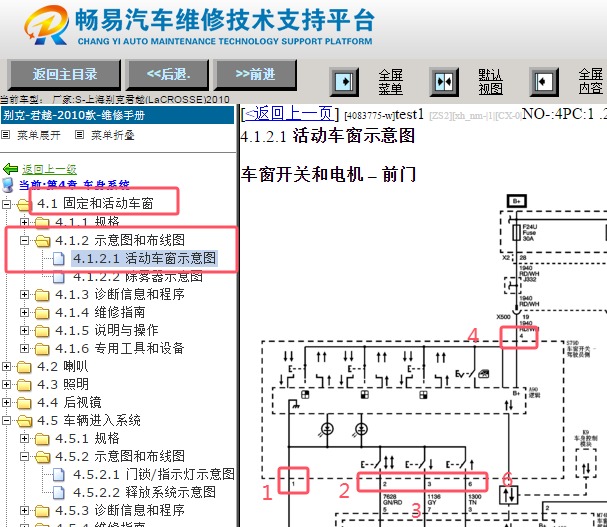607x527 pixels.
Task: Select 4.1.3 诊断信息和程序 tree item
Action: tap(120, 294)
